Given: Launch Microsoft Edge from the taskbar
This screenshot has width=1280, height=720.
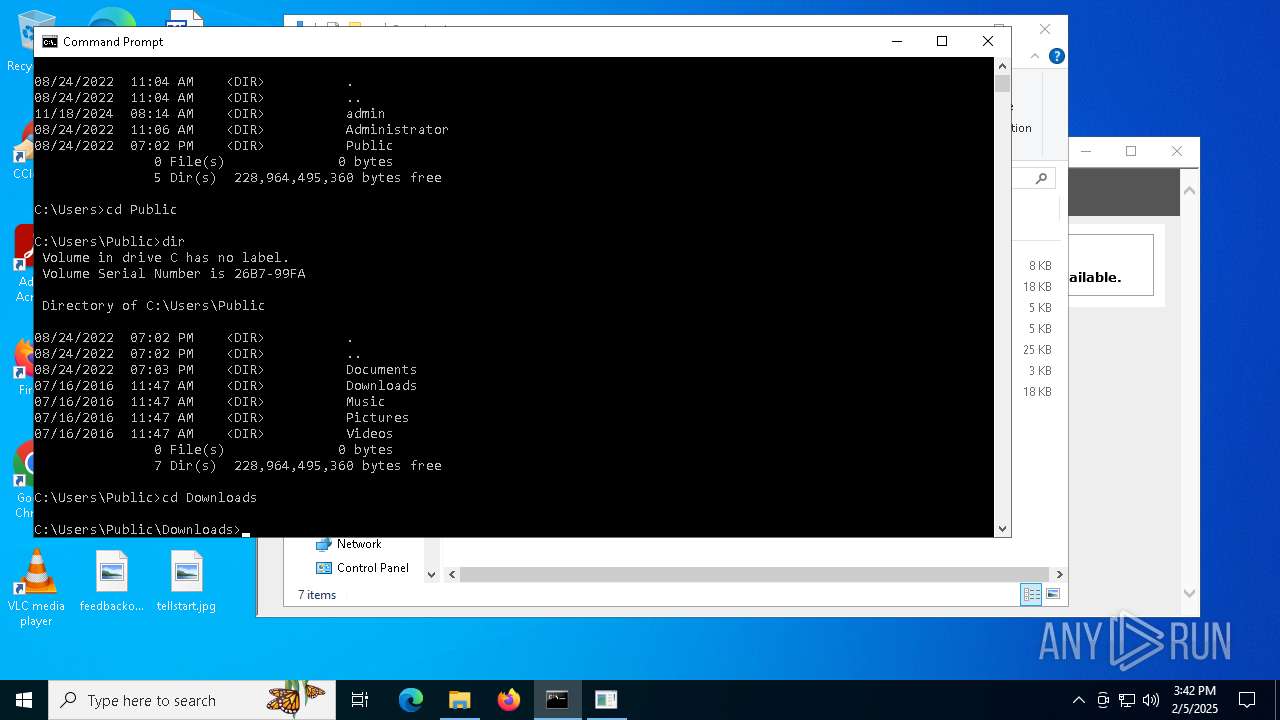Looking at the screenshot, I should [x=411, y=700].
